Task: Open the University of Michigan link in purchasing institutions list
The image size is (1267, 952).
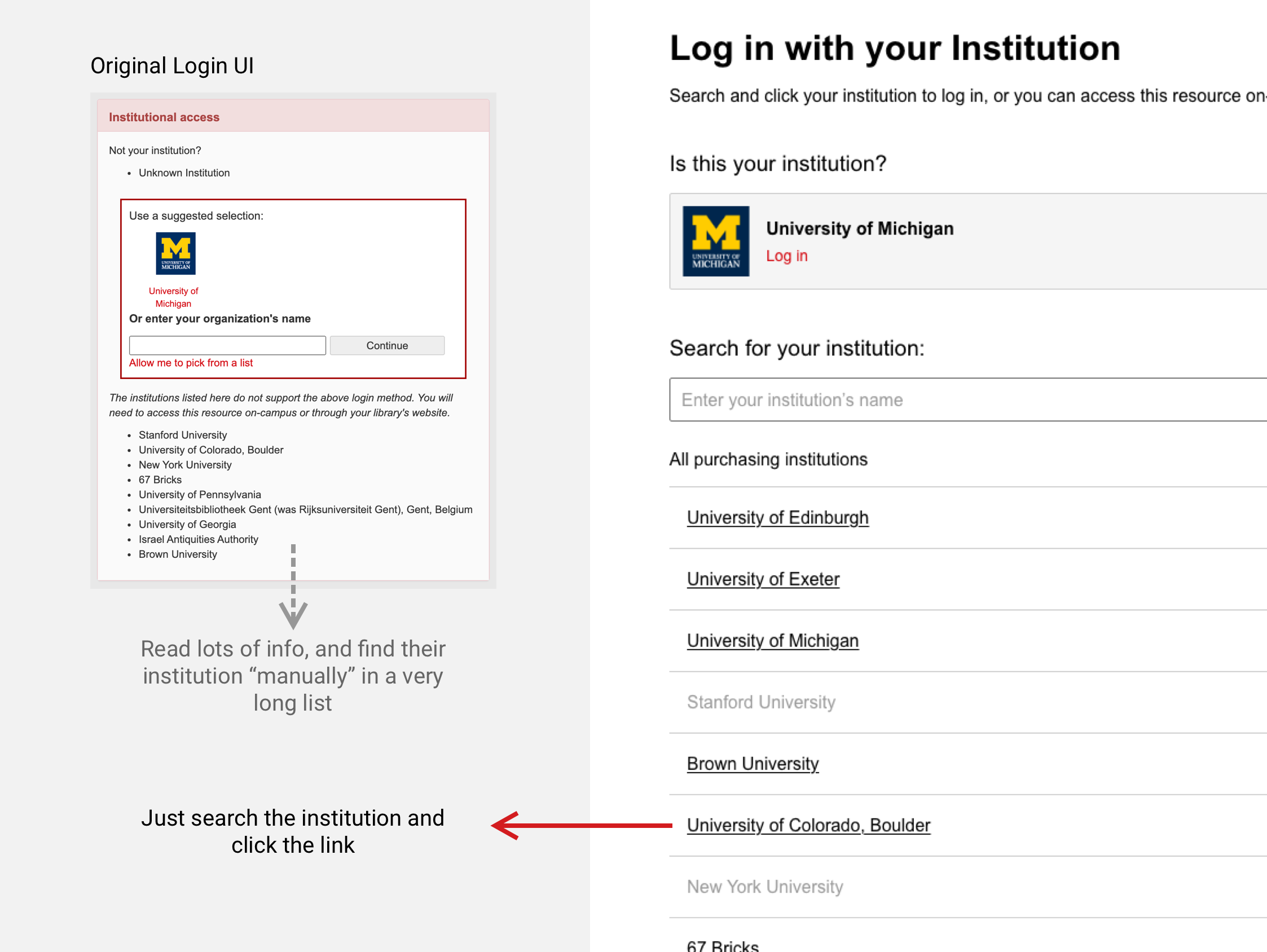Action: [x=773, y=640]
